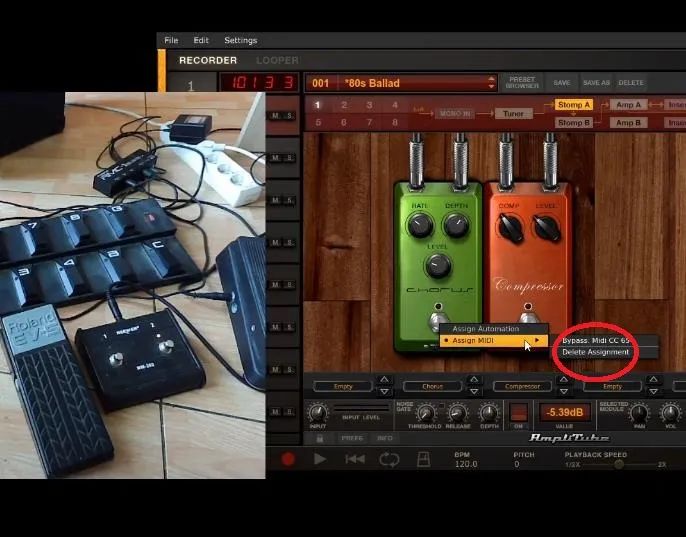686x537 pixels.
Task: Click up arrow right of Compressor slot
Action: [x=564, y=379]
